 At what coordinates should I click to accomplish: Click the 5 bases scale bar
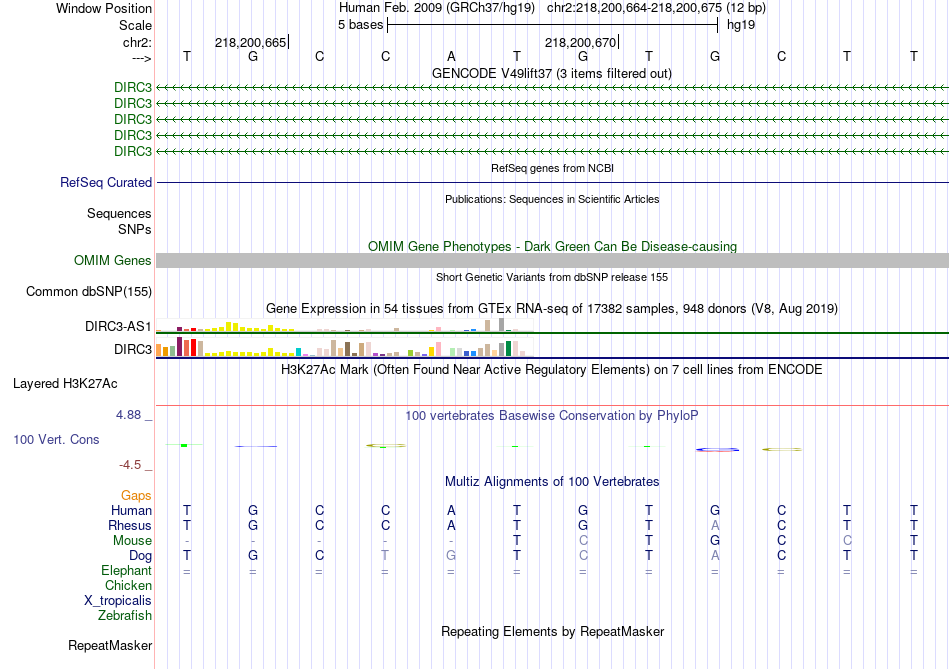click(x=553, y=25)
